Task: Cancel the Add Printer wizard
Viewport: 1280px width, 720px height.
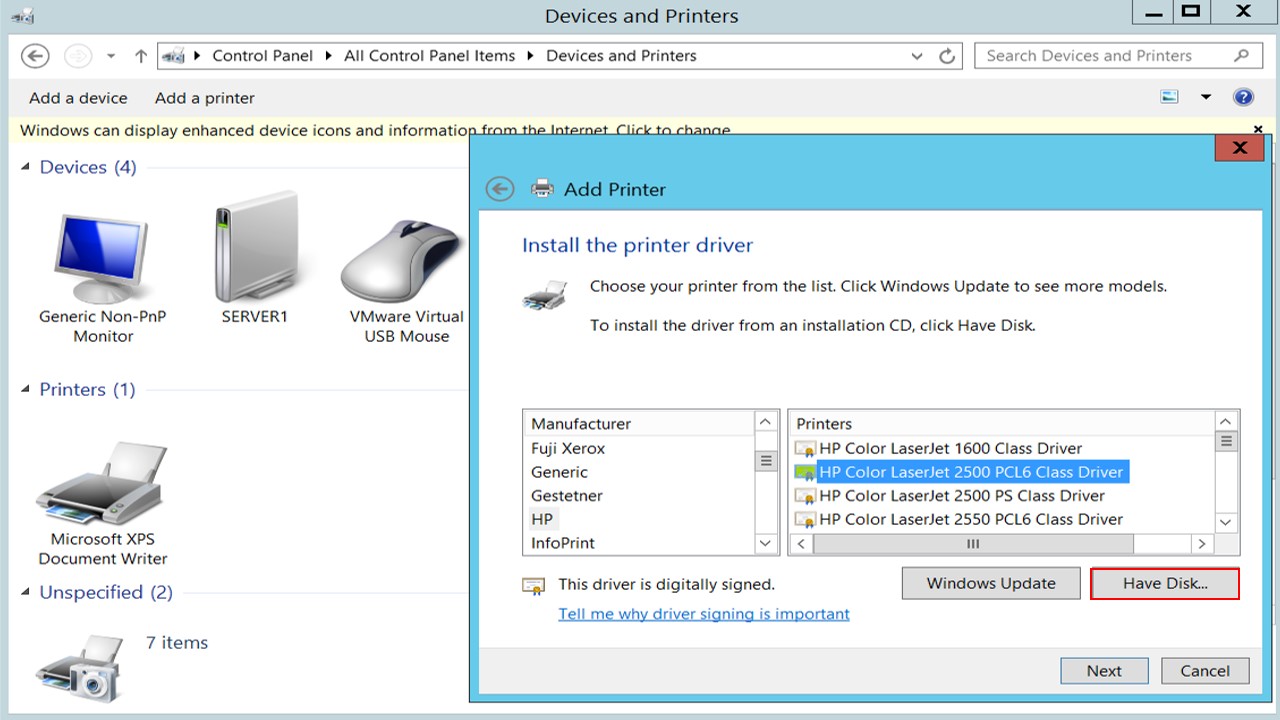Action: (1205, 671)
